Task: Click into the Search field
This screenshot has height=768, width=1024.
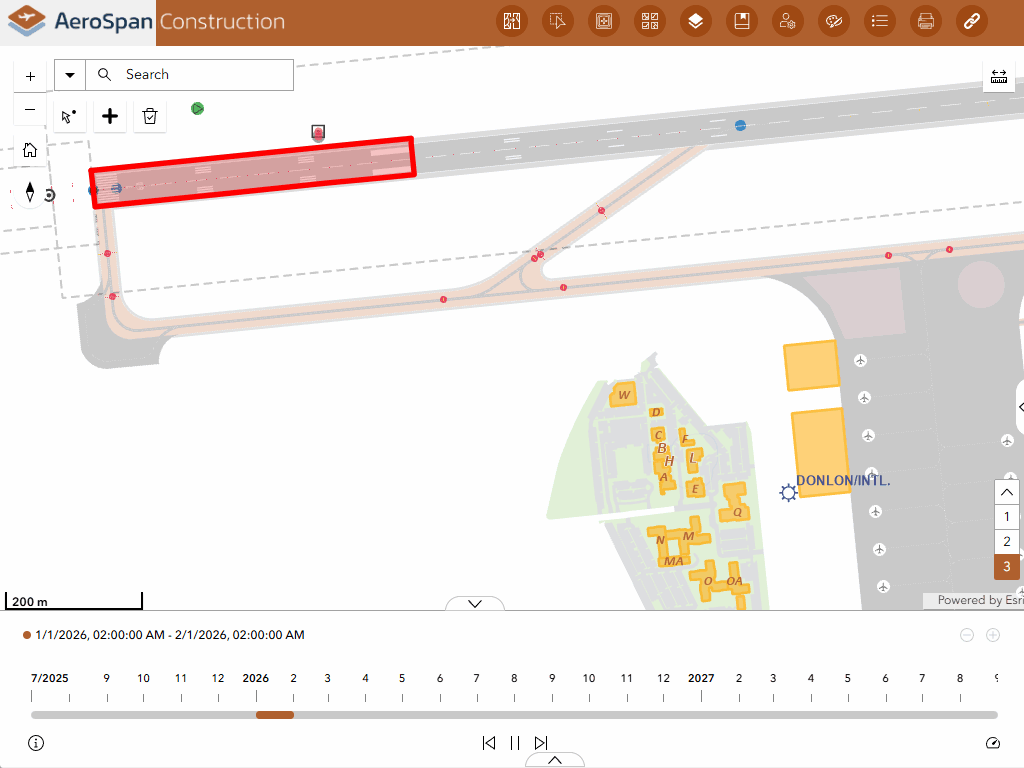Action: pos(190,75)
